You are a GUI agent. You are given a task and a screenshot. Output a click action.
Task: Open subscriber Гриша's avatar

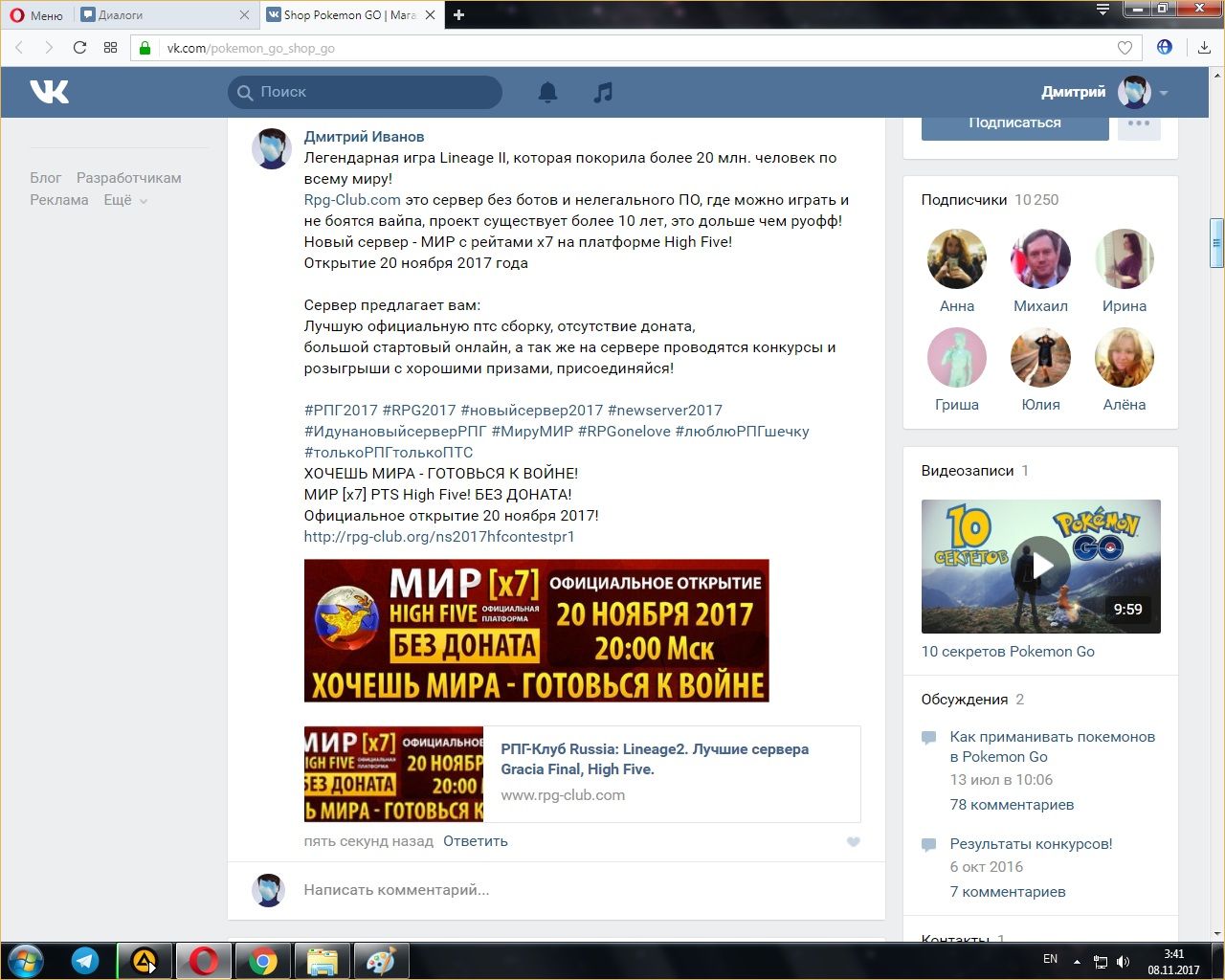[x=957, y=358]
